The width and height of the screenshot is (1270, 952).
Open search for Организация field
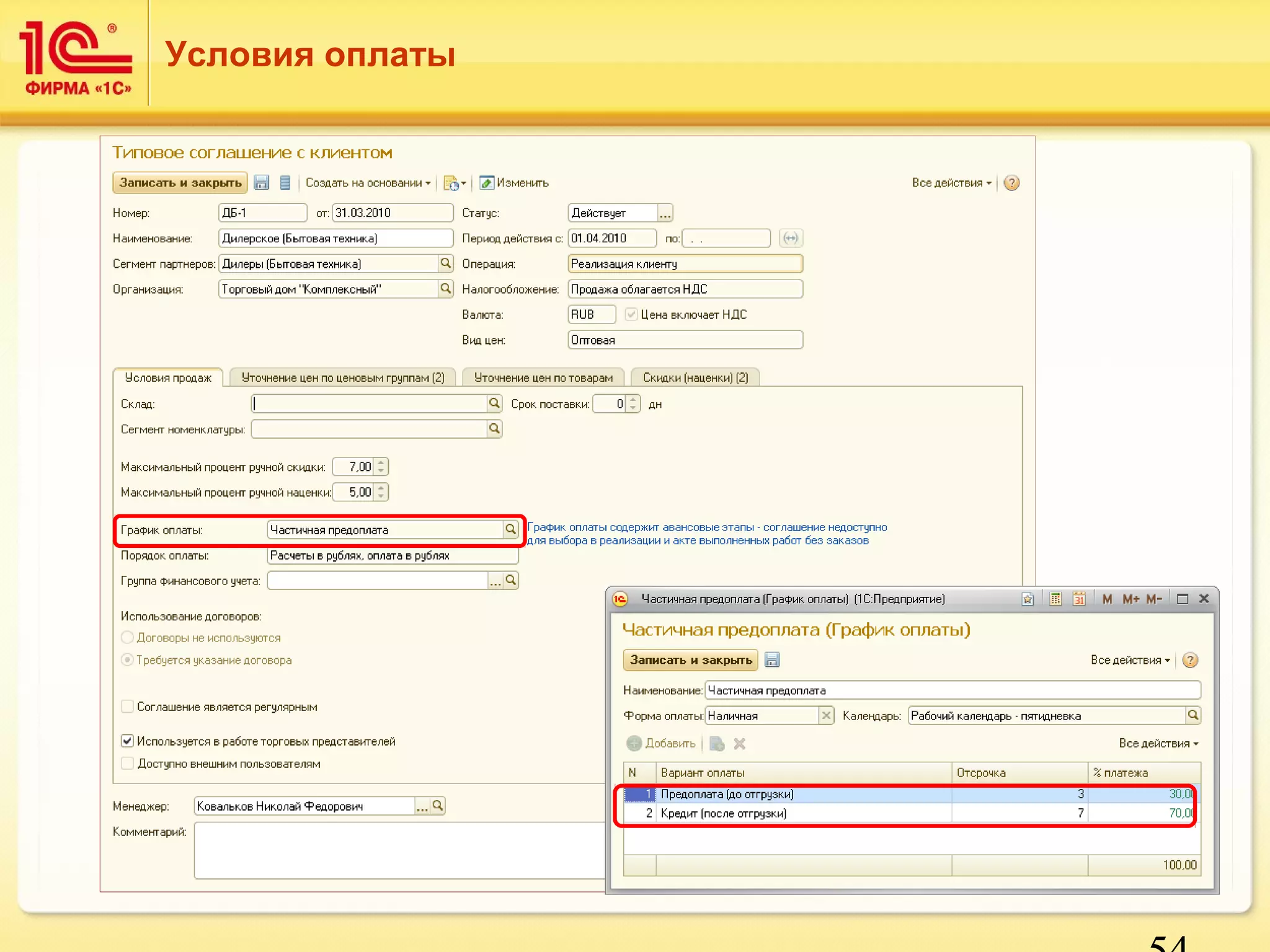445,289
